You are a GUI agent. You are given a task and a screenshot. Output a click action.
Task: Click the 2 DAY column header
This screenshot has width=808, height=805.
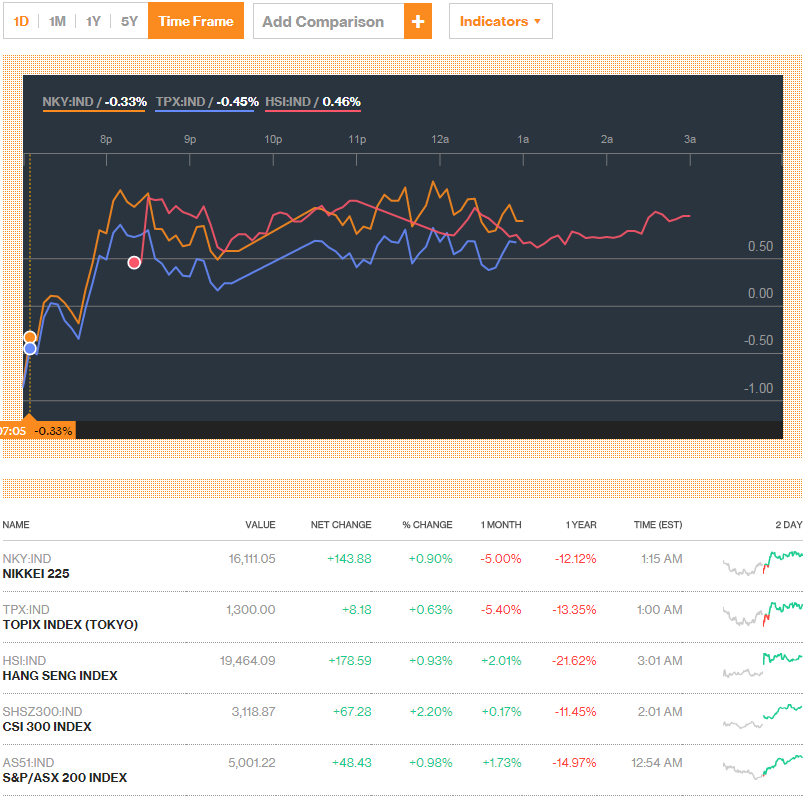[789, 525]
